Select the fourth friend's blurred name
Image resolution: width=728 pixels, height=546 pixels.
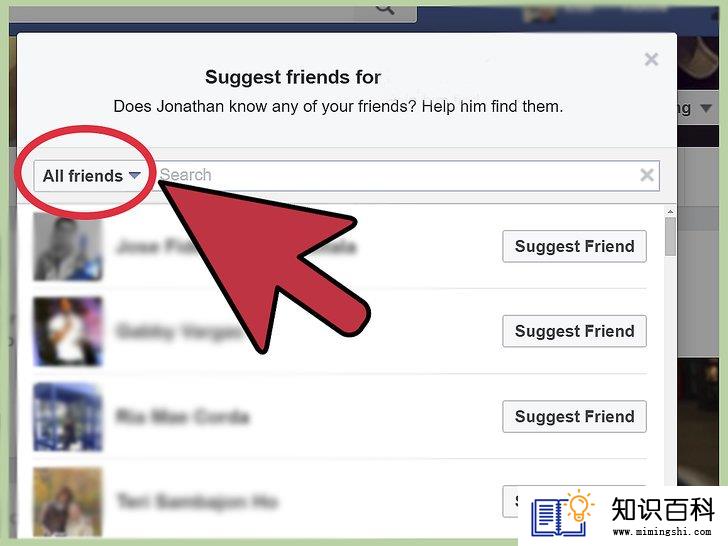196,501
